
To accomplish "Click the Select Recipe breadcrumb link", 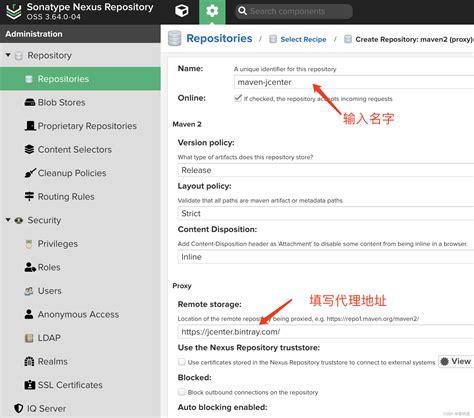I will [303, 39].
